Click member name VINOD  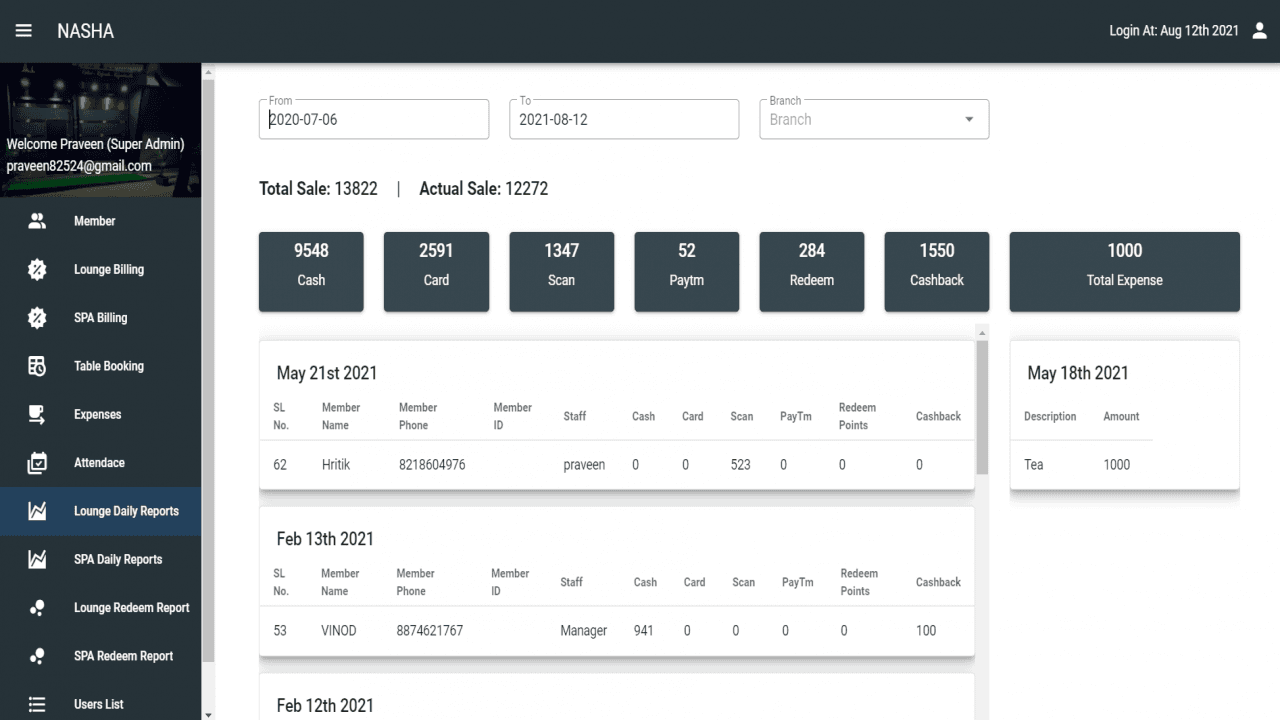[339, 631]
